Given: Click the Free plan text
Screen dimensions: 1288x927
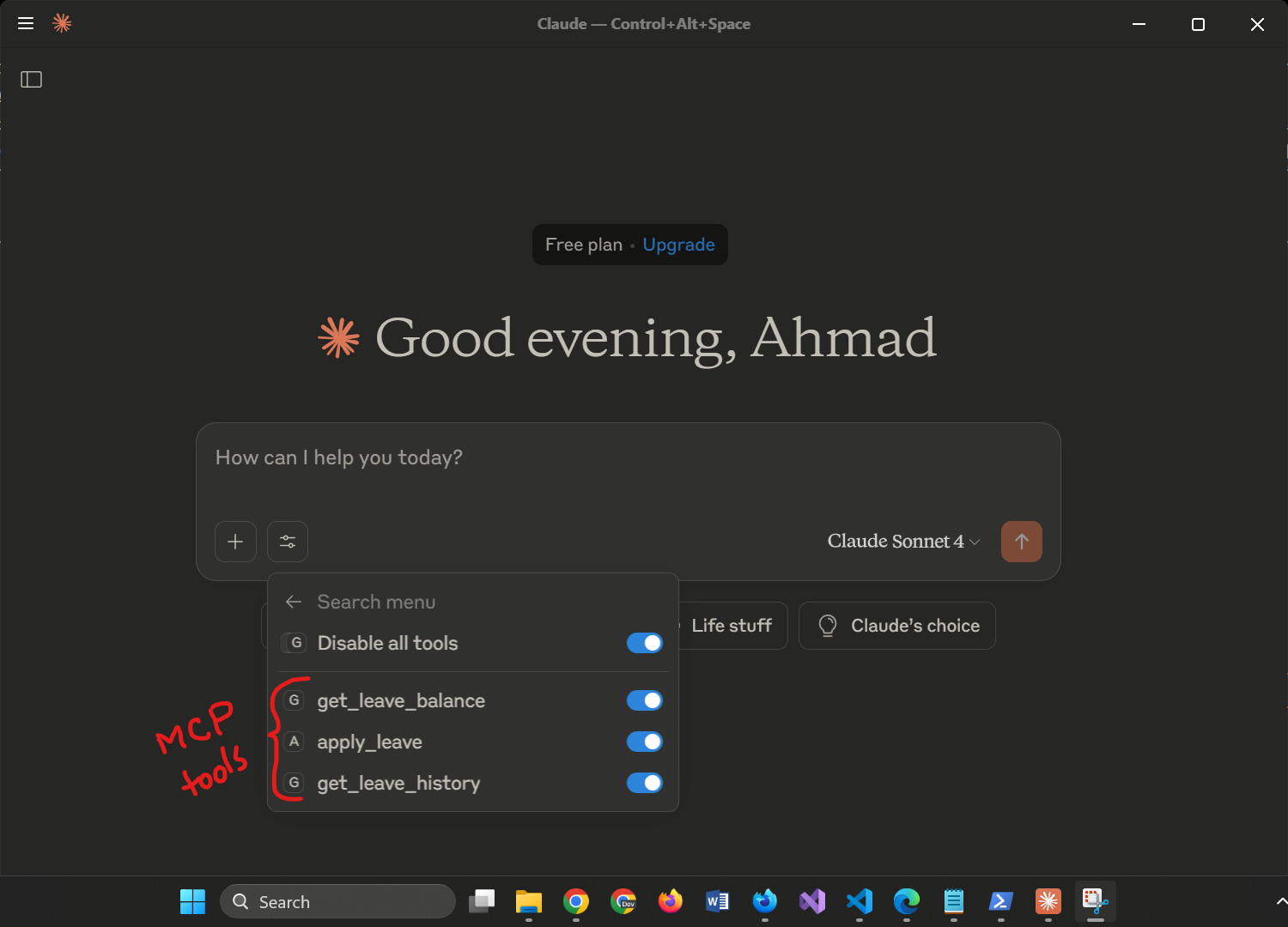Looking at the screenshot, I should pos(584,245).
